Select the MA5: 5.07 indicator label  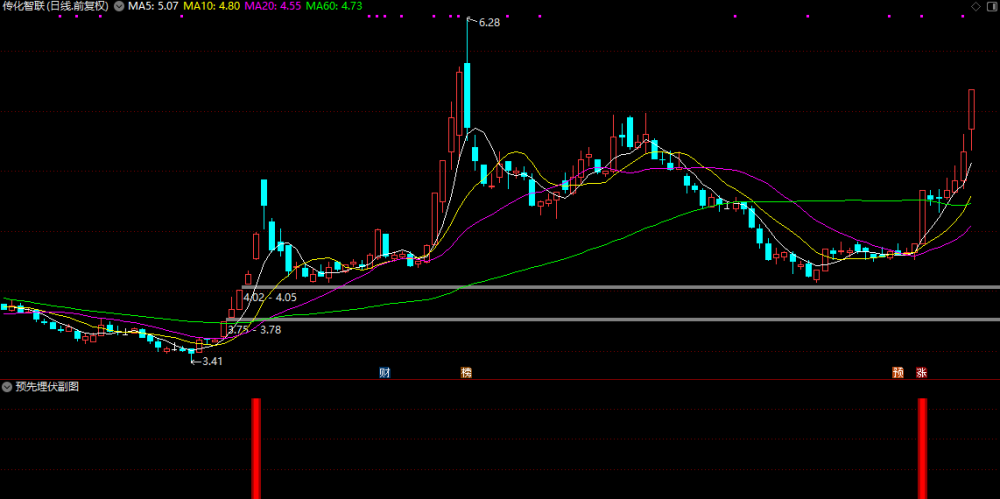154,6
